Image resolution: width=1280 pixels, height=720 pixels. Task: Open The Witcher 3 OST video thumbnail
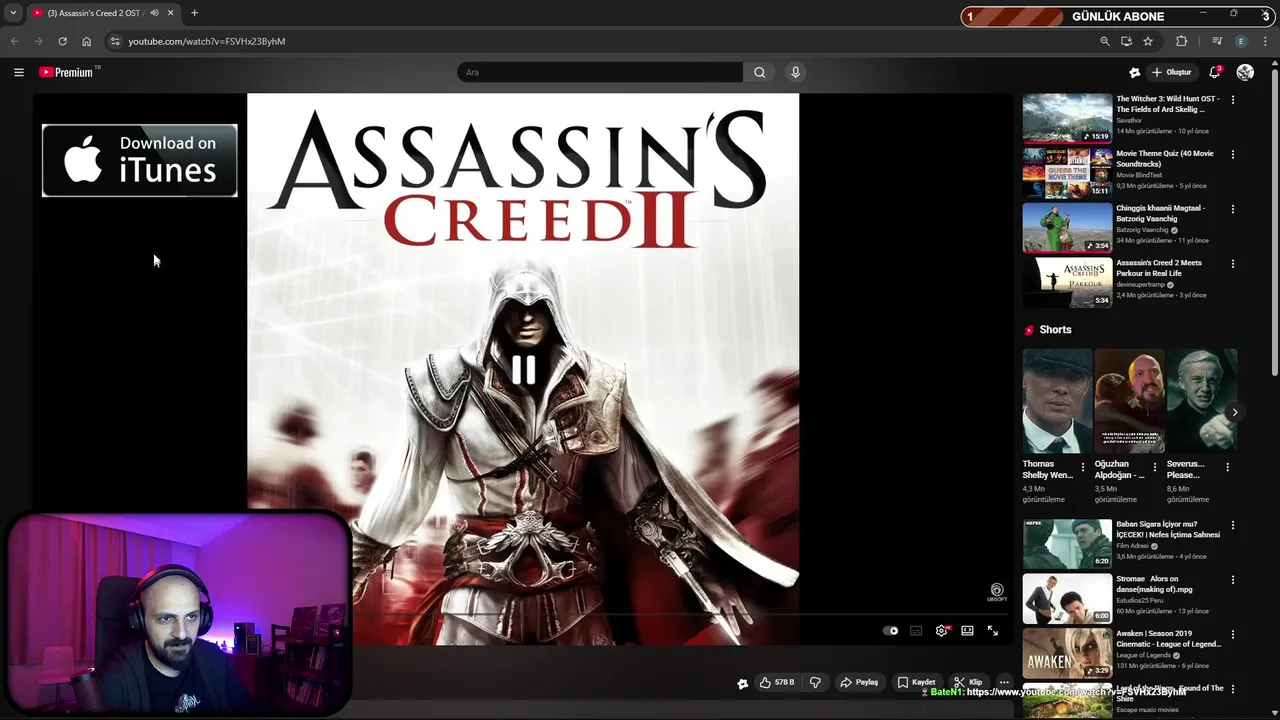tap(1067, 119)
